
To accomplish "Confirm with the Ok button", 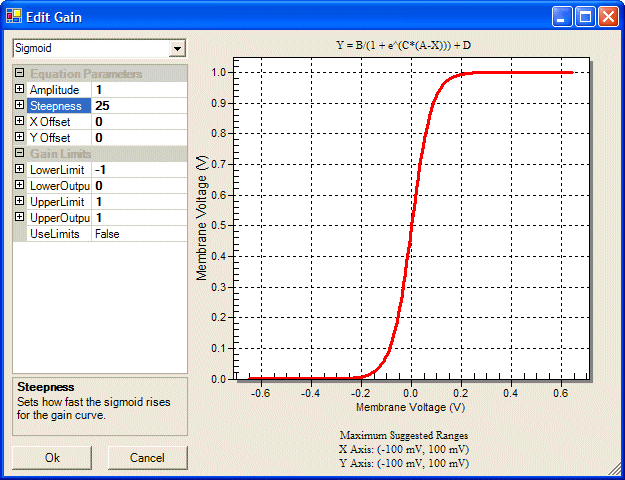I will point(52,458).
